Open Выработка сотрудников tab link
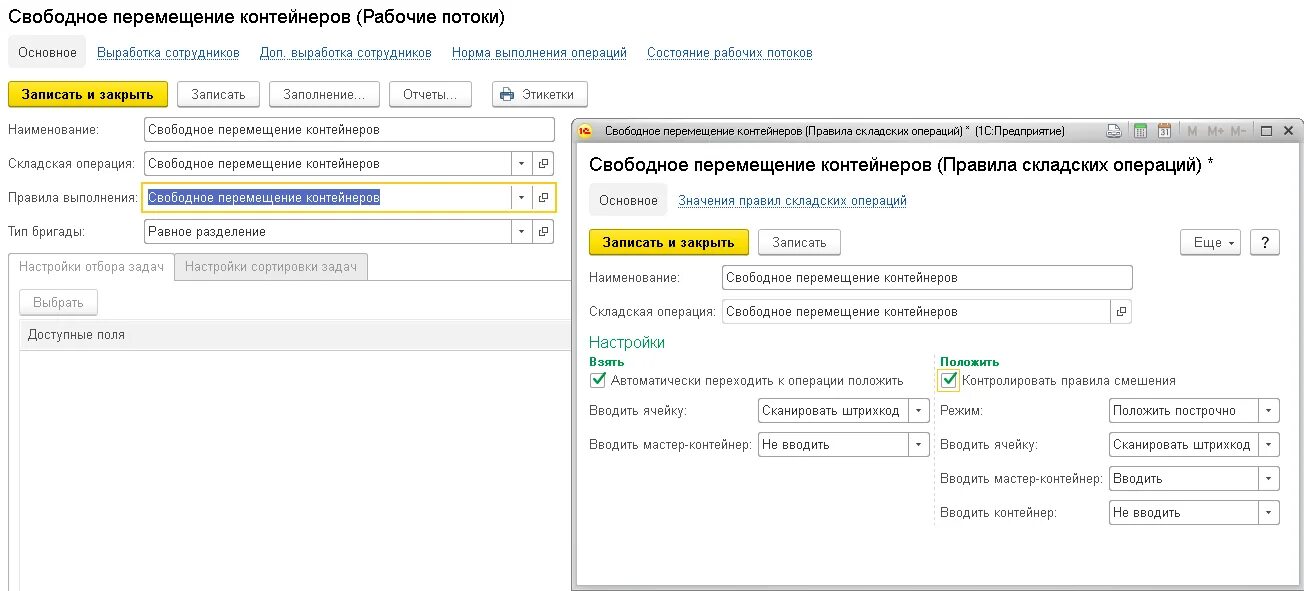The height and width of the screenshot is (591, 1304). coord(168,53)
